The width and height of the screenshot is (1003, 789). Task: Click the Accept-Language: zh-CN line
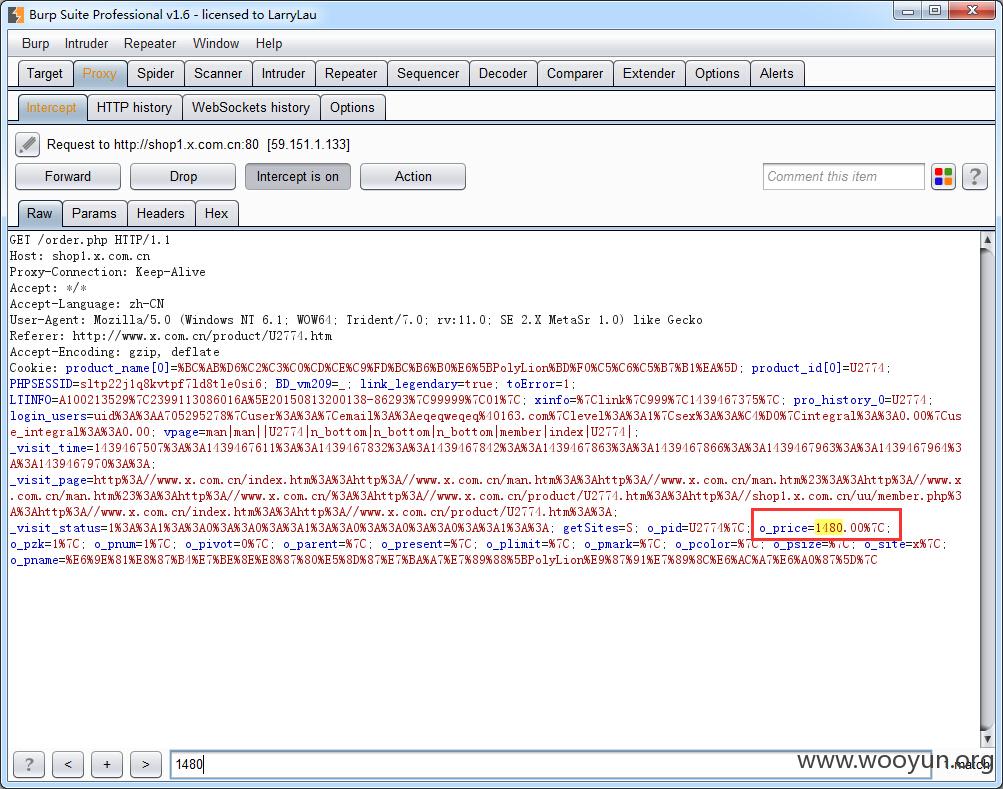(87, 304)
